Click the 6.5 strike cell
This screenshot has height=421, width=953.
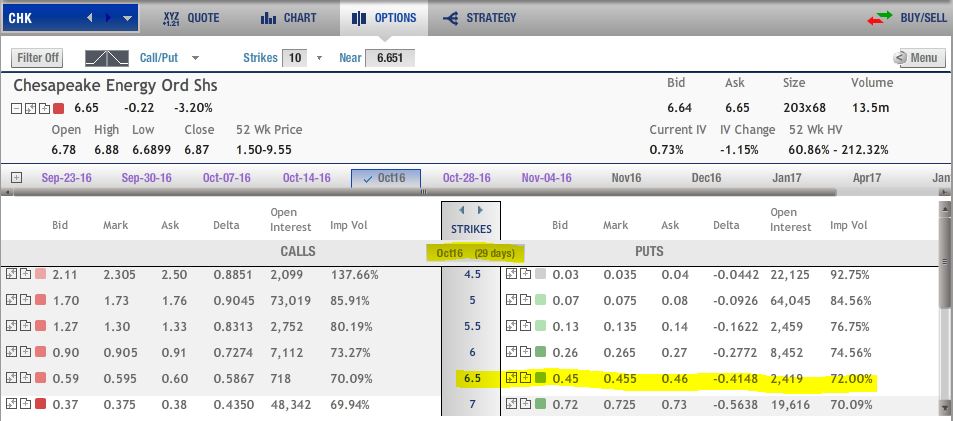(472, 378)
